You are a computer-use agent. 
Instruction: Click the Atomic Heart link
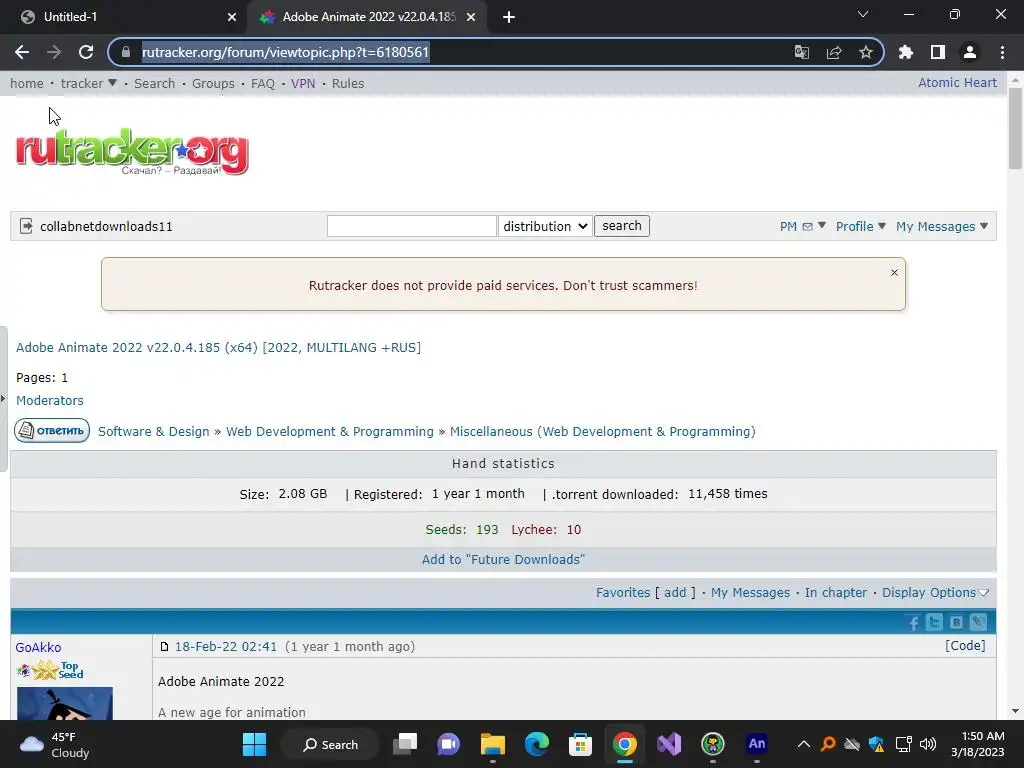click(957, 82)
